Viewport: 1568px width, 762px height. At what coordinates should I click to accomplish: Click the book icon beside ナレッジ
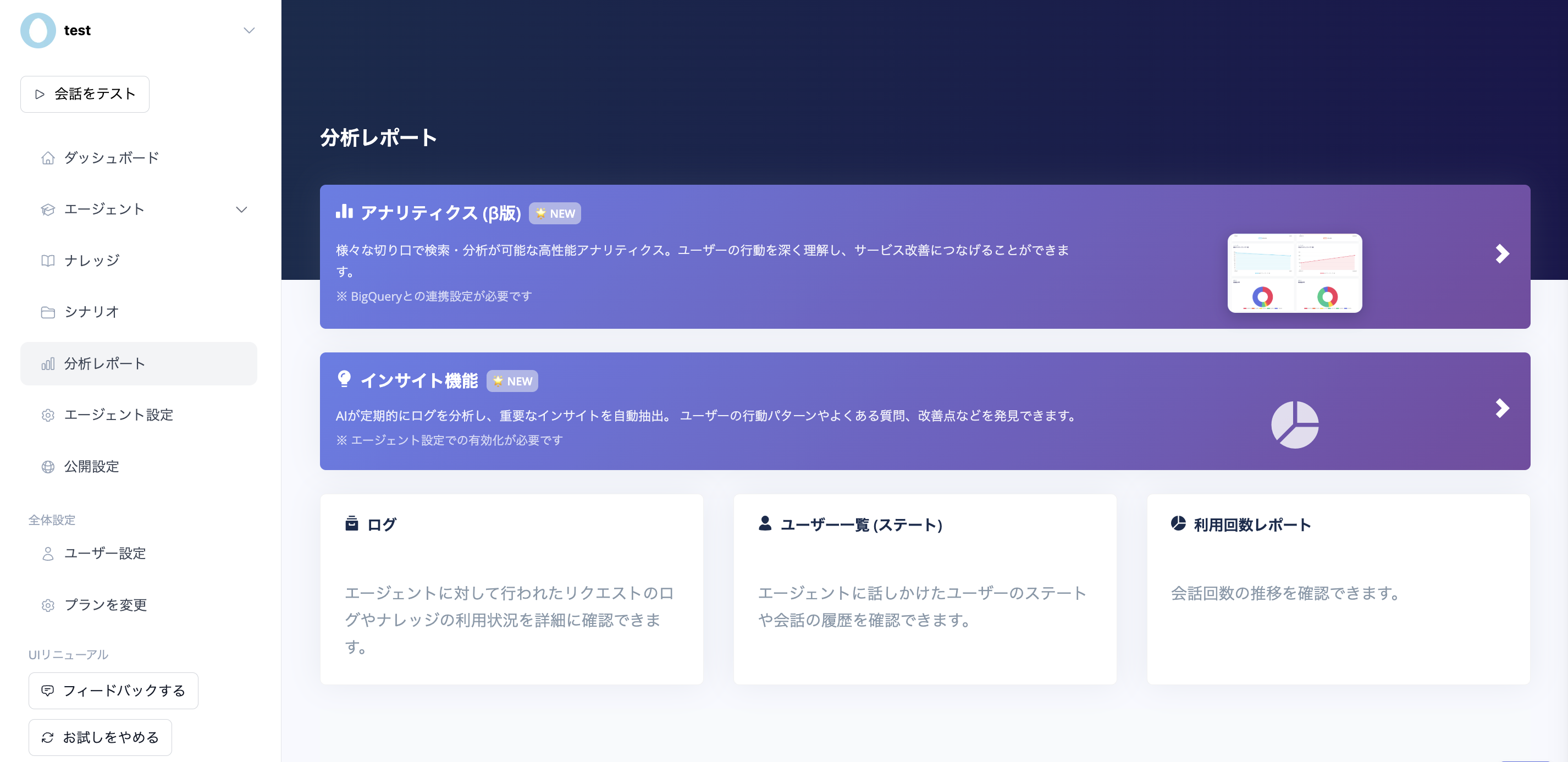click(x=47, y=261)
